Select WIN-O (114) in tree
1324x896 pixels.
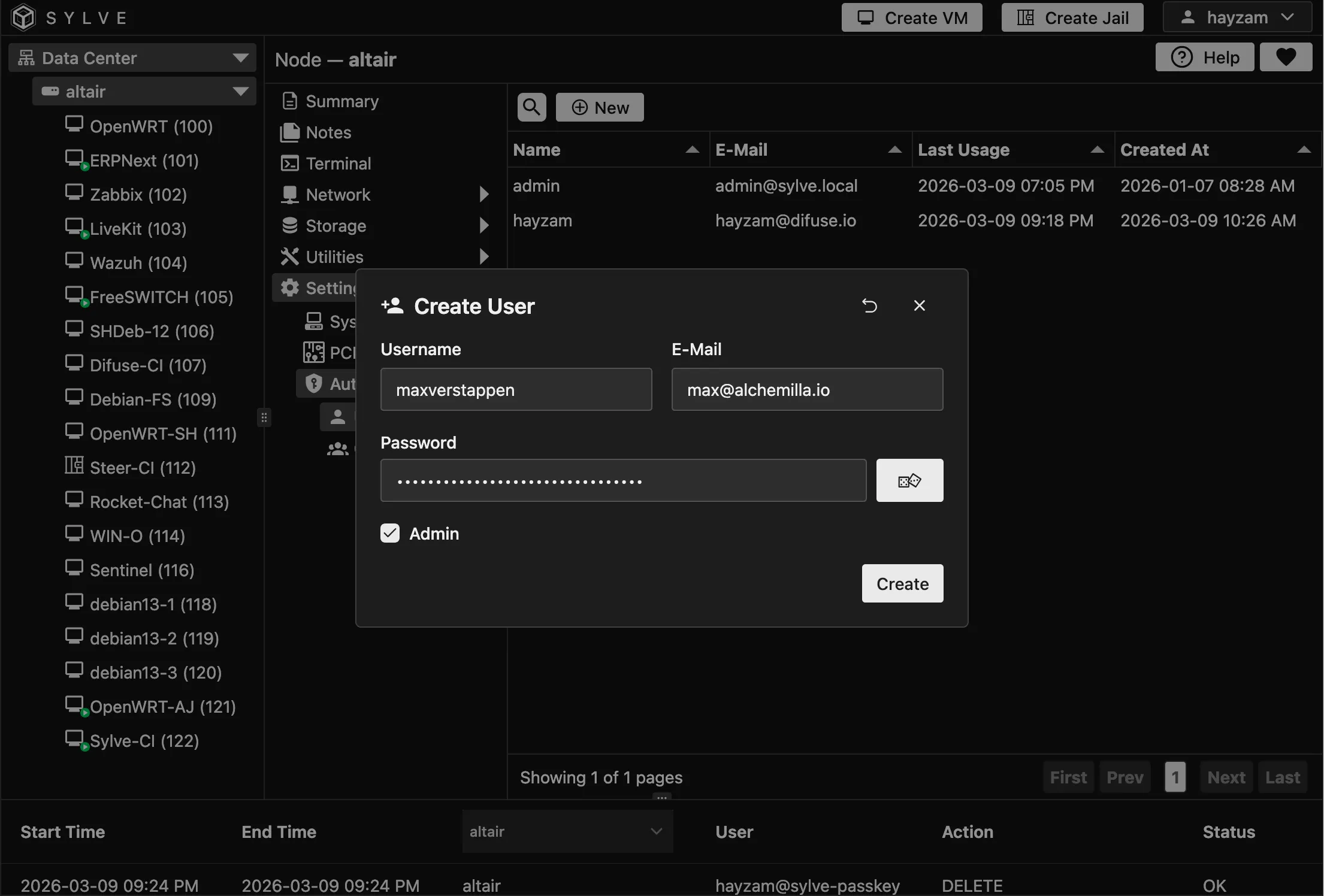pyautogui.click(x=137, y=535)
